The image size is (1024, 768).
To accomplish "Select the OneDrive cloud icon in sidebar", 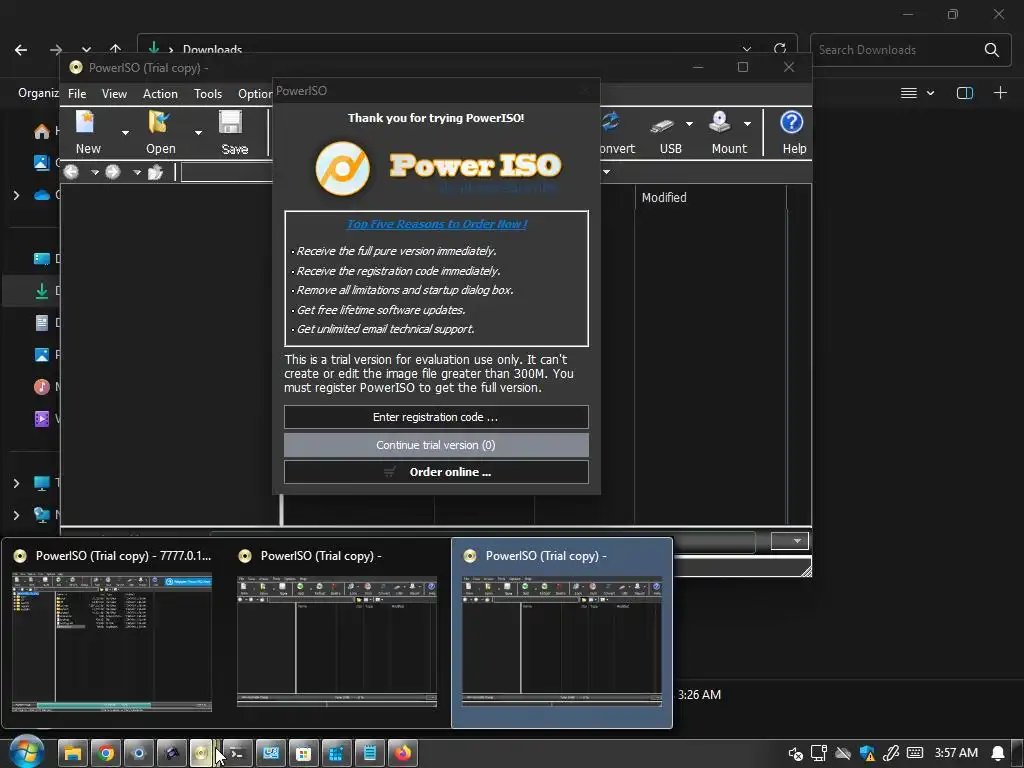I will (x=42, y=195).
